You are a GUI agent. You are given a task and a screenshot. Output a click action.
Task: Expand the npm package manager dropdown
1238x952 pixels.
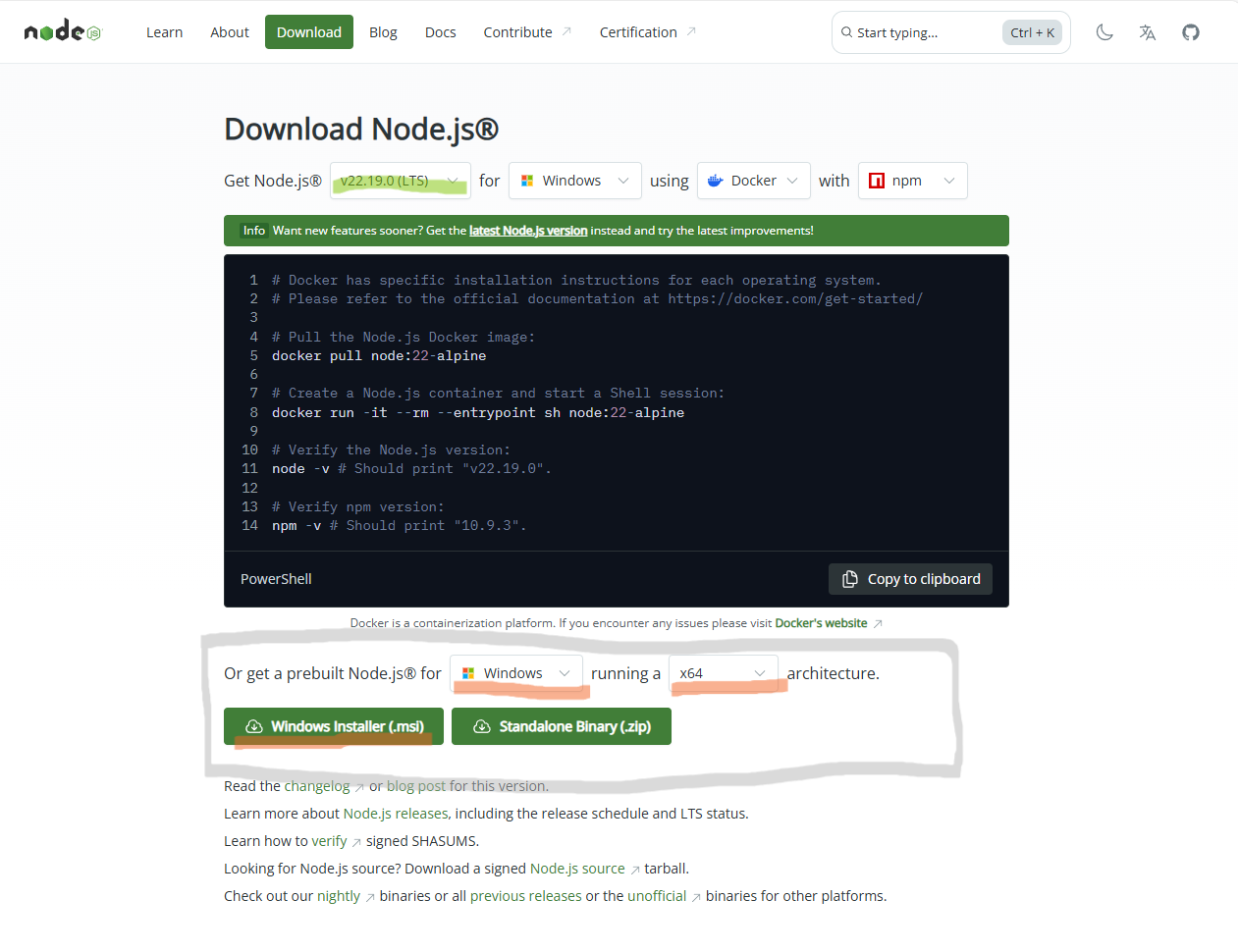coord(912,181)
